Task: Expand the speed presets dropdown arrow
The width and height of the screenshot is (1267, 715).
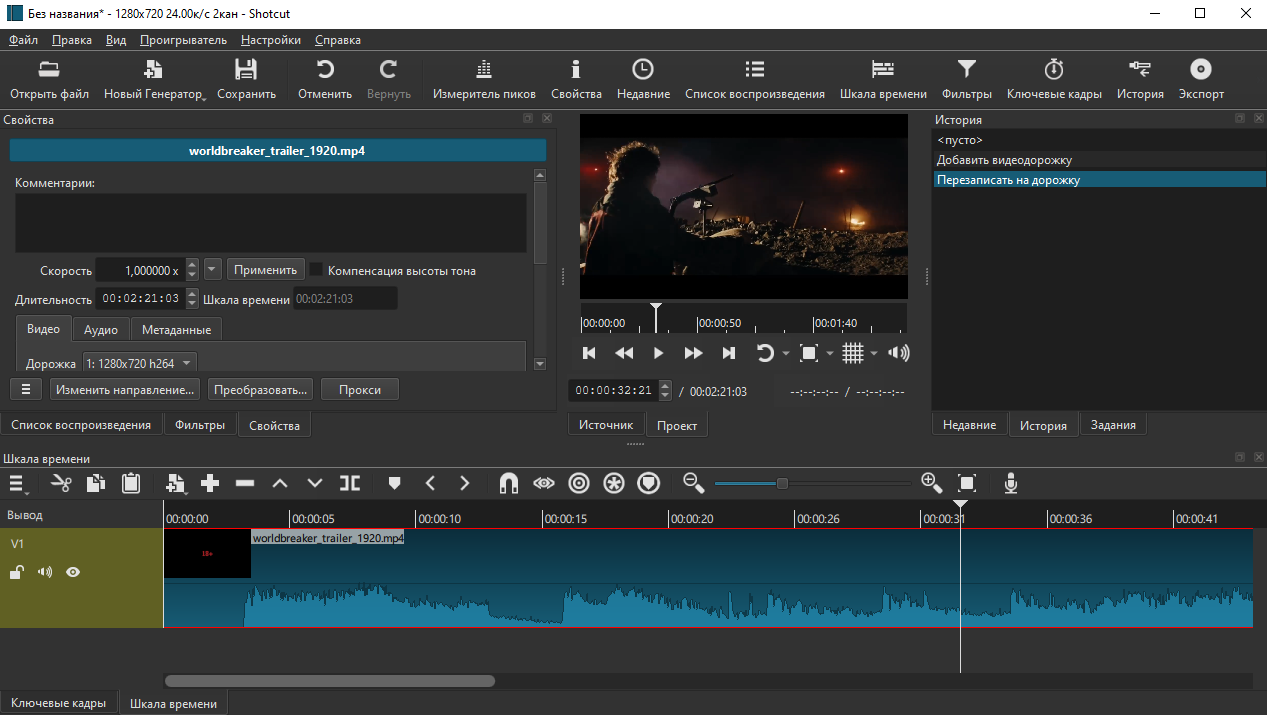Action: pyautogui.click(x=212, y=270)
